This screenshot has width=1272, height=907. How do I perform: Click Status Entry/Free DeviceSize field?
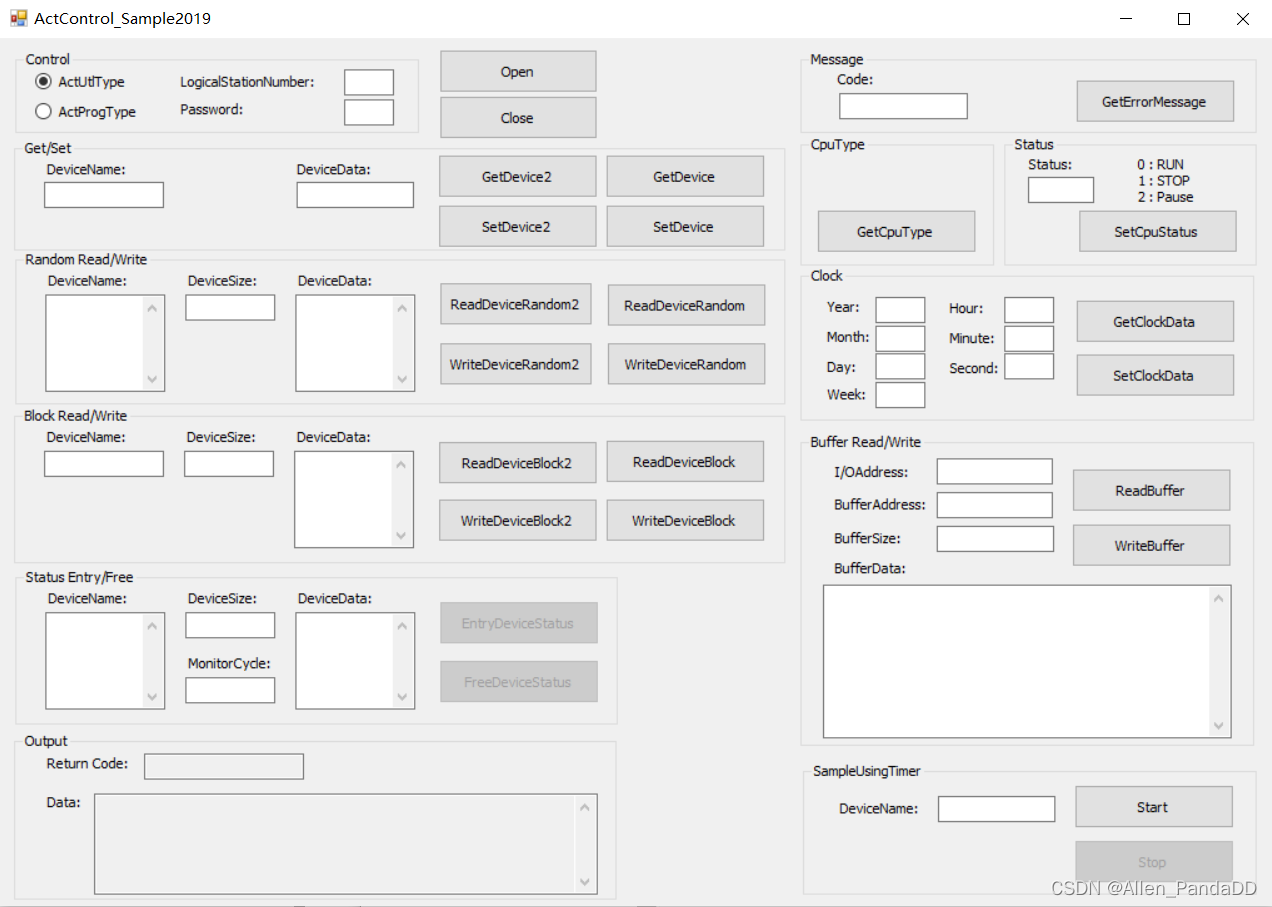230,626
